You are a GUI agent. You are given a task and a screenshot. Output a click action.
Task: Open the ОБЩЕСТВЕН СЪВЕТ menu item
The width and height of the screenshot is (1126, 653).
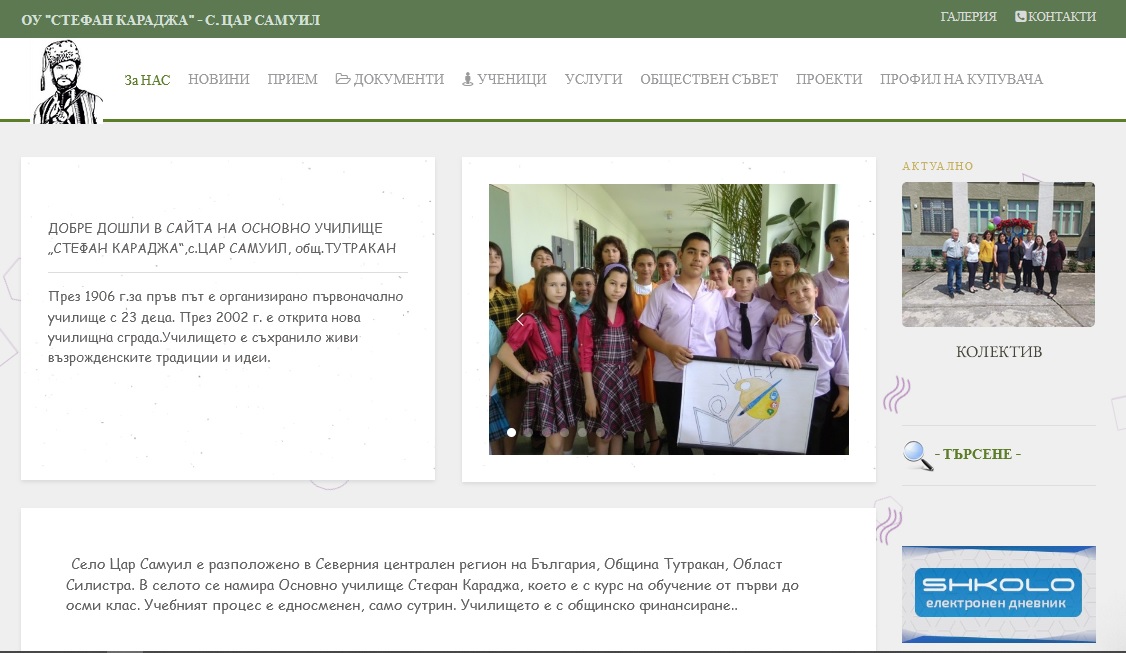click(709, 79)
